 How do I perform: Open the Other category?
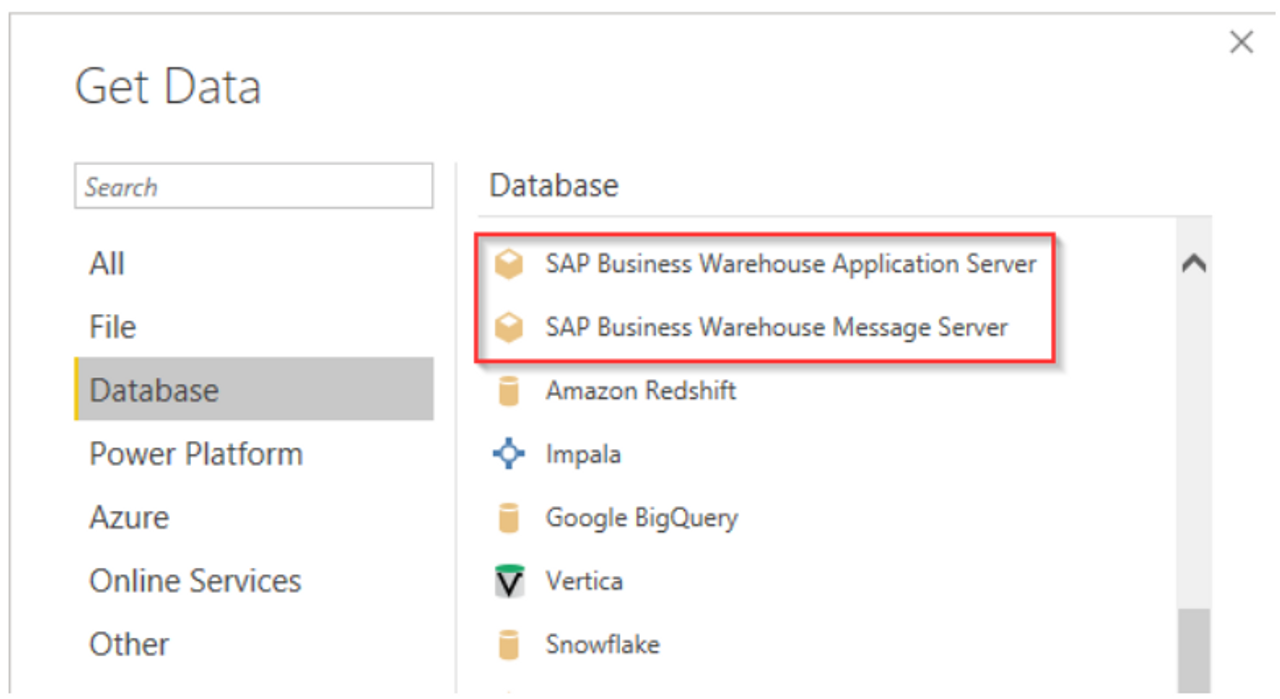click(x=254, y=644)
